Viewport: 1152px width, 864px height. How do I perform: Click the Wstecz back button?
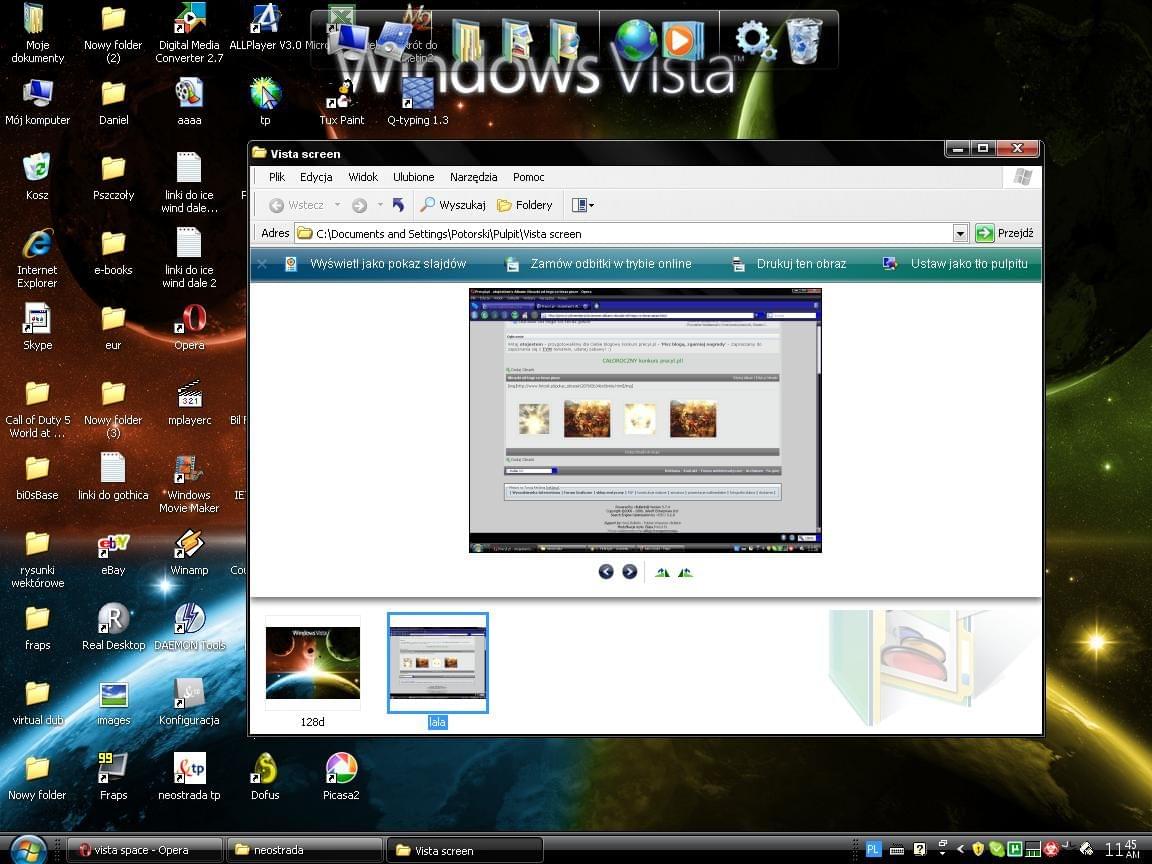click(296, 205)
